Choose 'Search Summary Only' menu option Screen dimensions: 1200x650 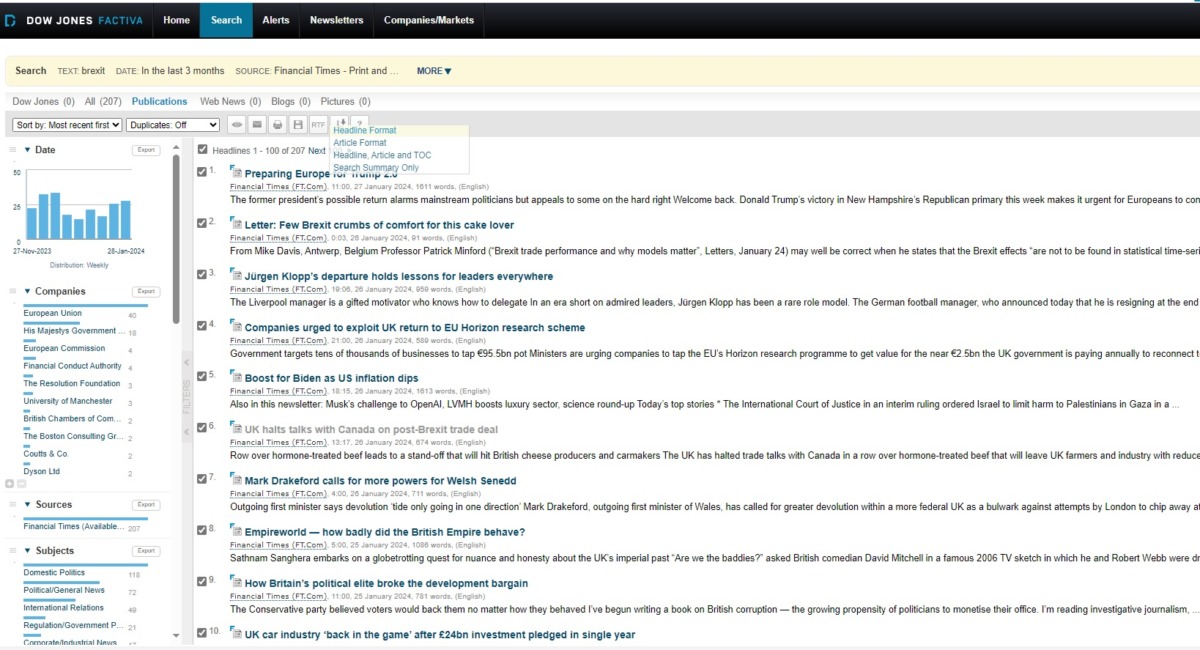tap(376, 168)
